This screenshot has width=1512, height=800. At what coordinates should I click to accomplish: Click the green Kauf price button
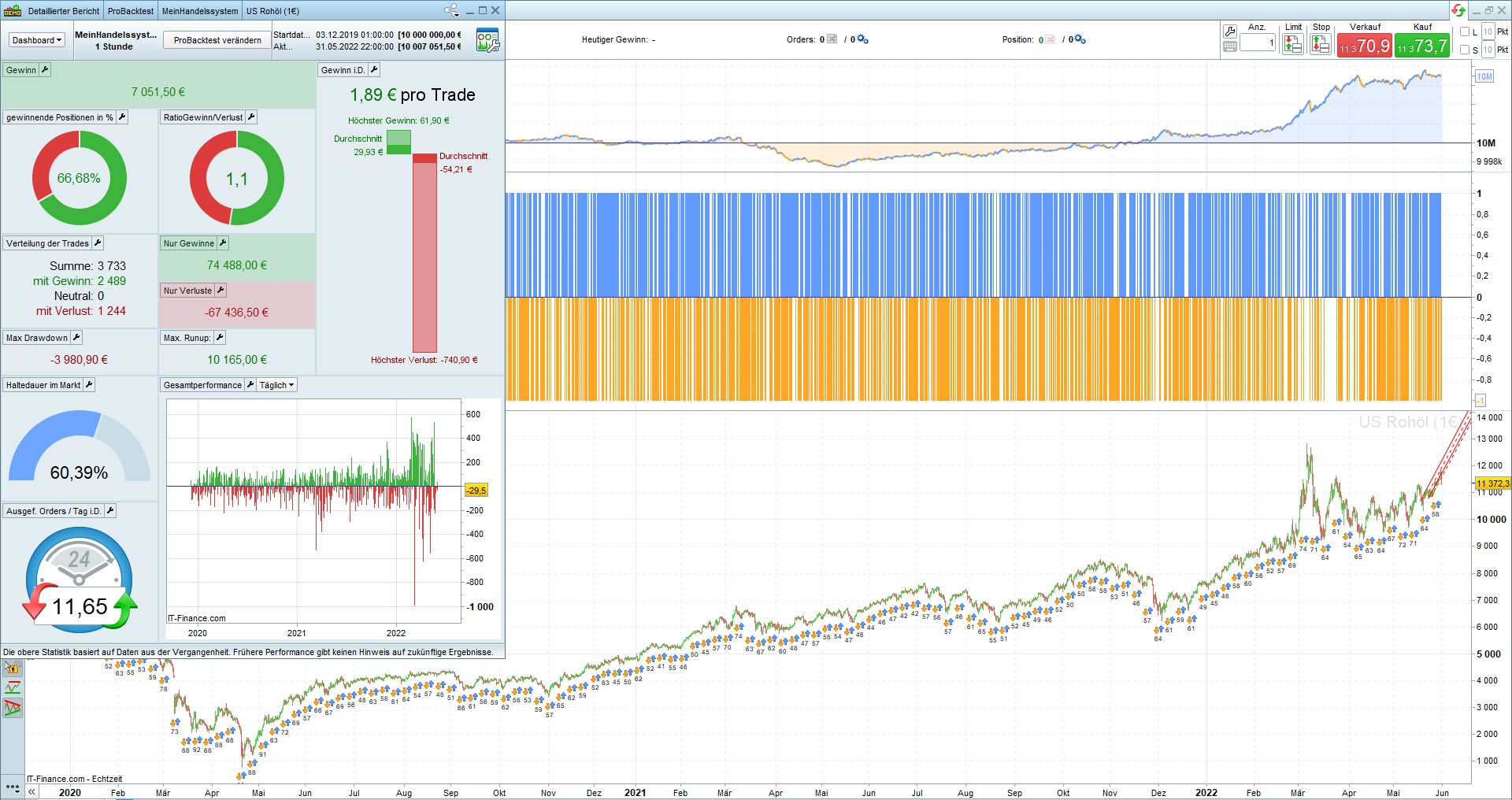(1421, 46)
